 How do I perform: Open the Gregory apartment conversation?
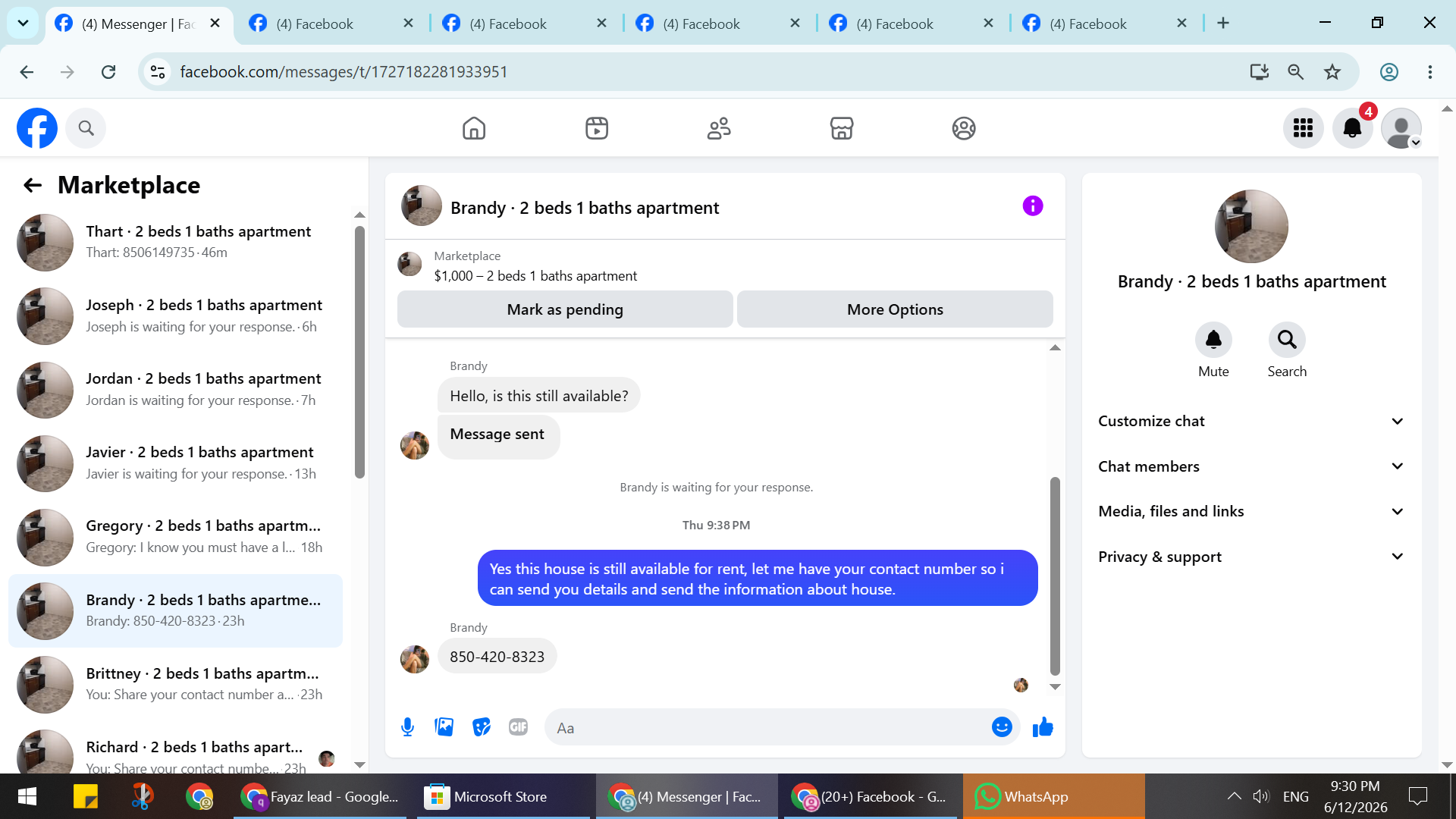tap(176, 536)
